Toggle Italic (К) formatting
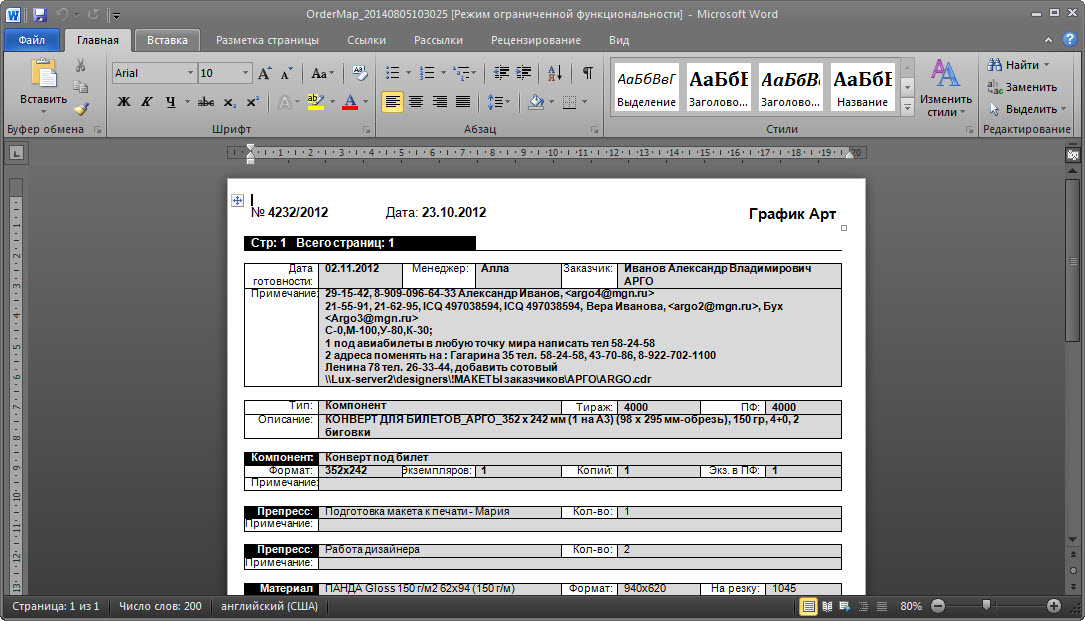The width and height of the screenshot is (1085, 621). tap(147, 102)
